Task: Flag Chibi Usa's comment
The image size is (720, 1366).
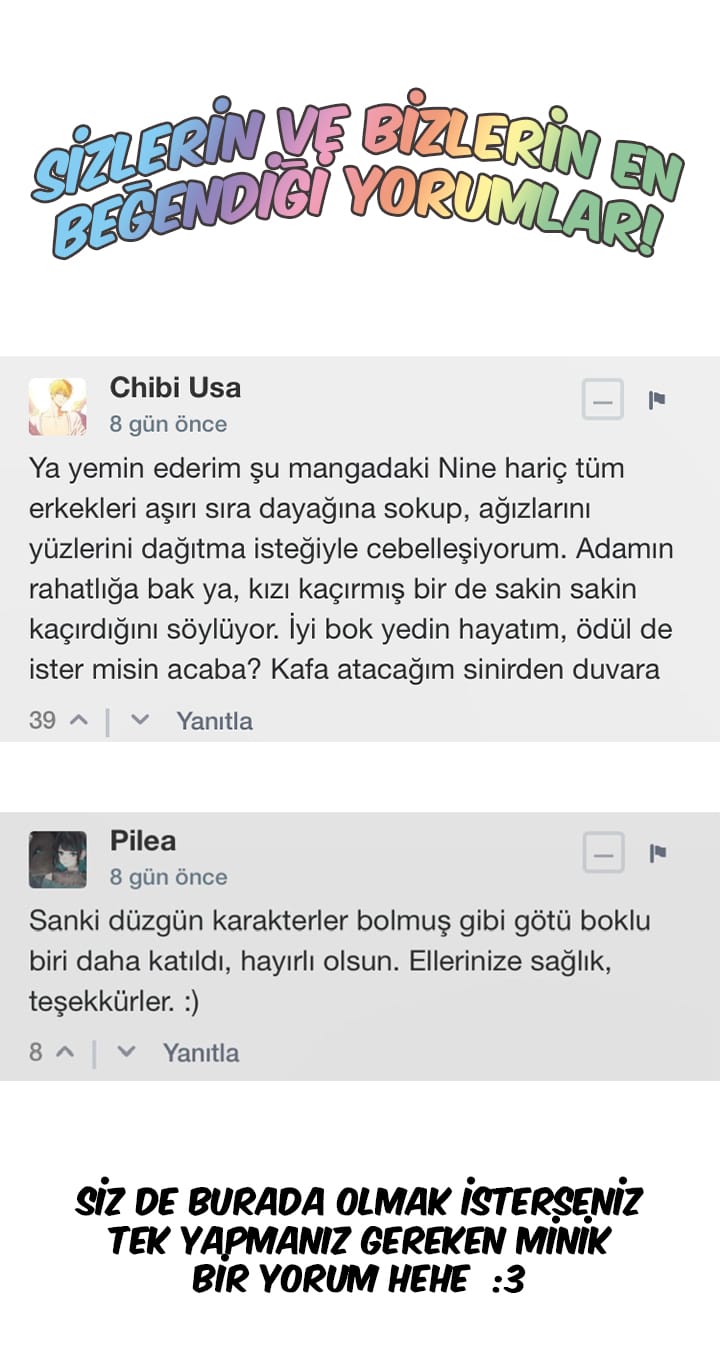Action: pos(657,401)
